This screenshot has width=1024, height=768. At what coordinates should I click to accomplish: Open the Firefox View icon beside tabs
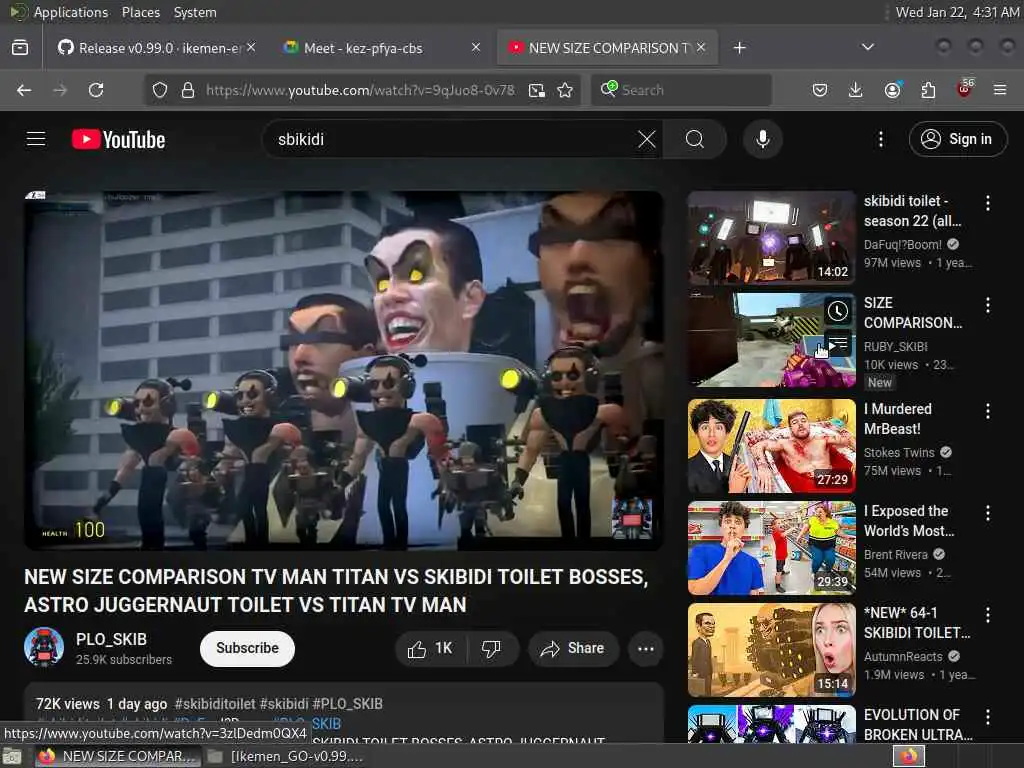[20, 48]
